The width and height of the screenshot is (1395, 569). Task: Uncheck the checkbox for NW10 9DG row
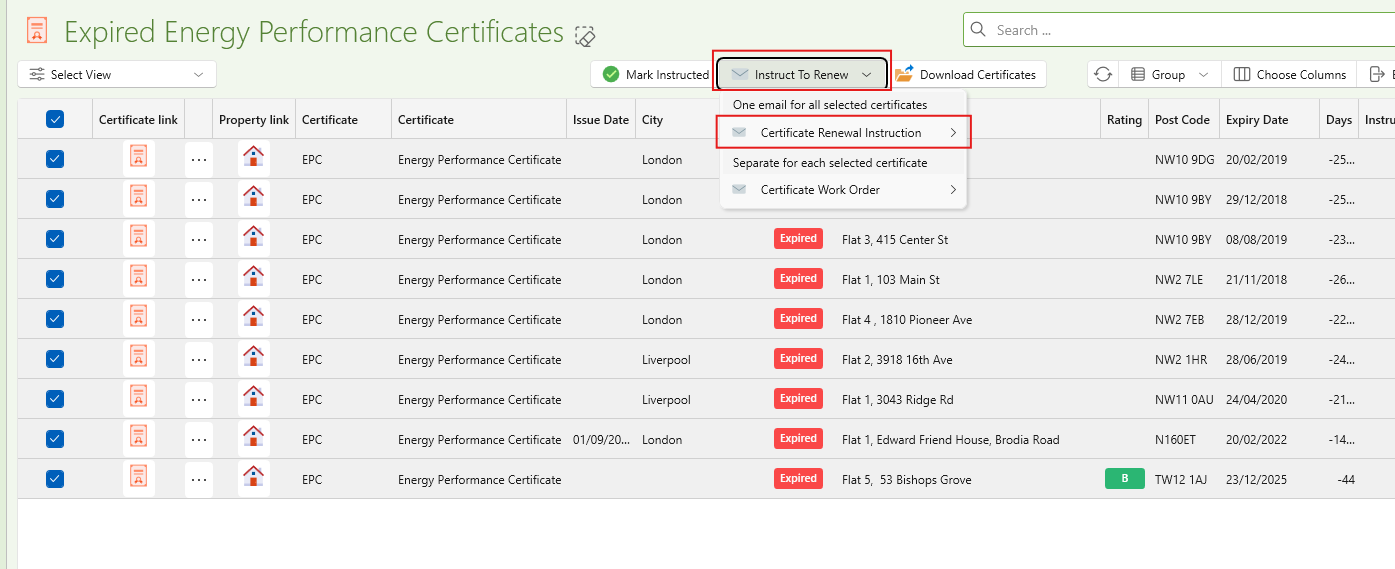(x=55, y=159)
